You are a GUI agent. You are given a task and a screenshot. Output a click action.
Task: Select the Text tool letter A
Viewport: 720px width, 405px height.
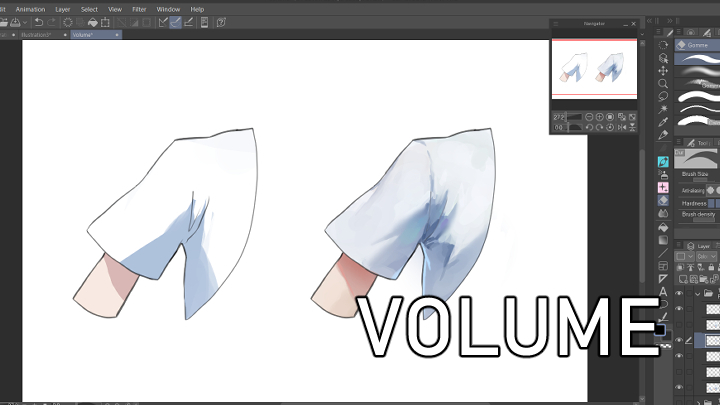(663, 292)
